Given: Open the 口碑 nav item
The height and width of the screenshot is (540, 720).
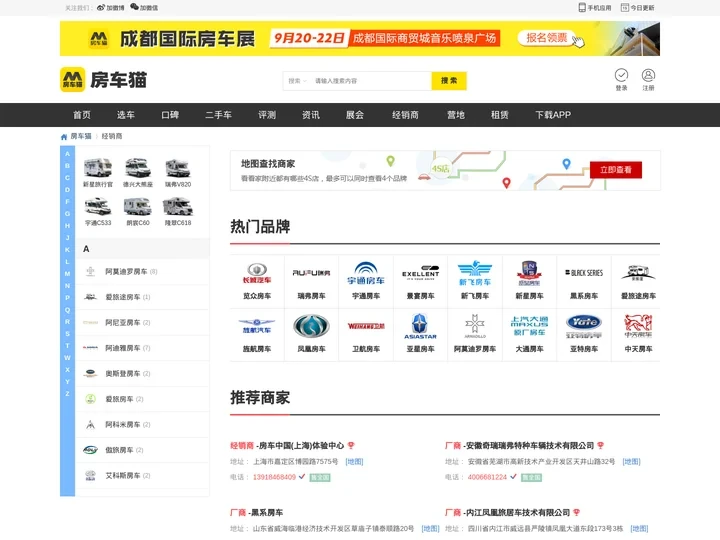Looking at the screenshot, I should tap(170, 115).
